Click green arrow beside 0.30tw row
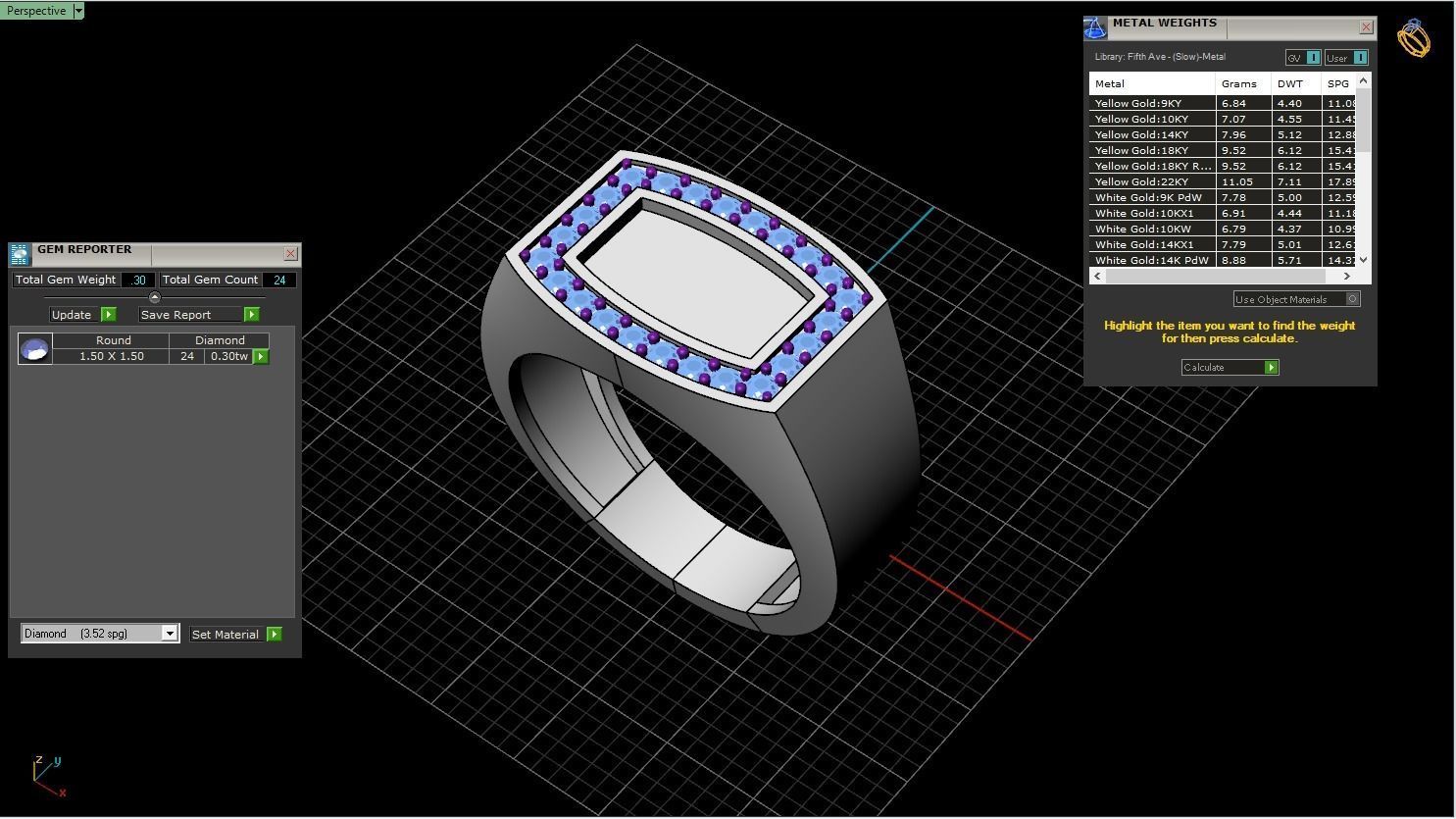The image size is (1456, 819). (261, 356)
